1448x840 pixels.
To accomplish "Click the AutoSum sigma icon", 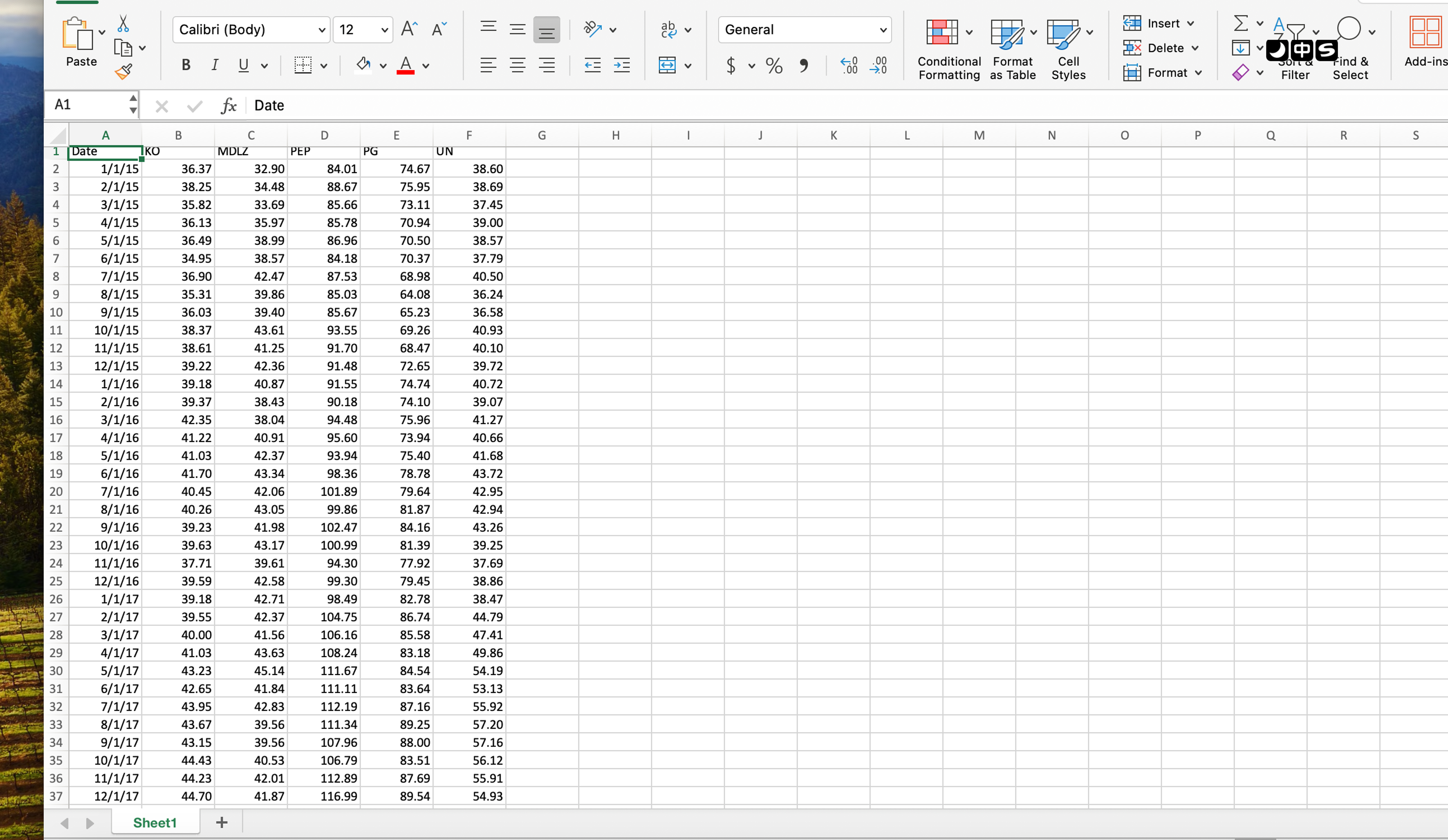I will coord(1241,24).
